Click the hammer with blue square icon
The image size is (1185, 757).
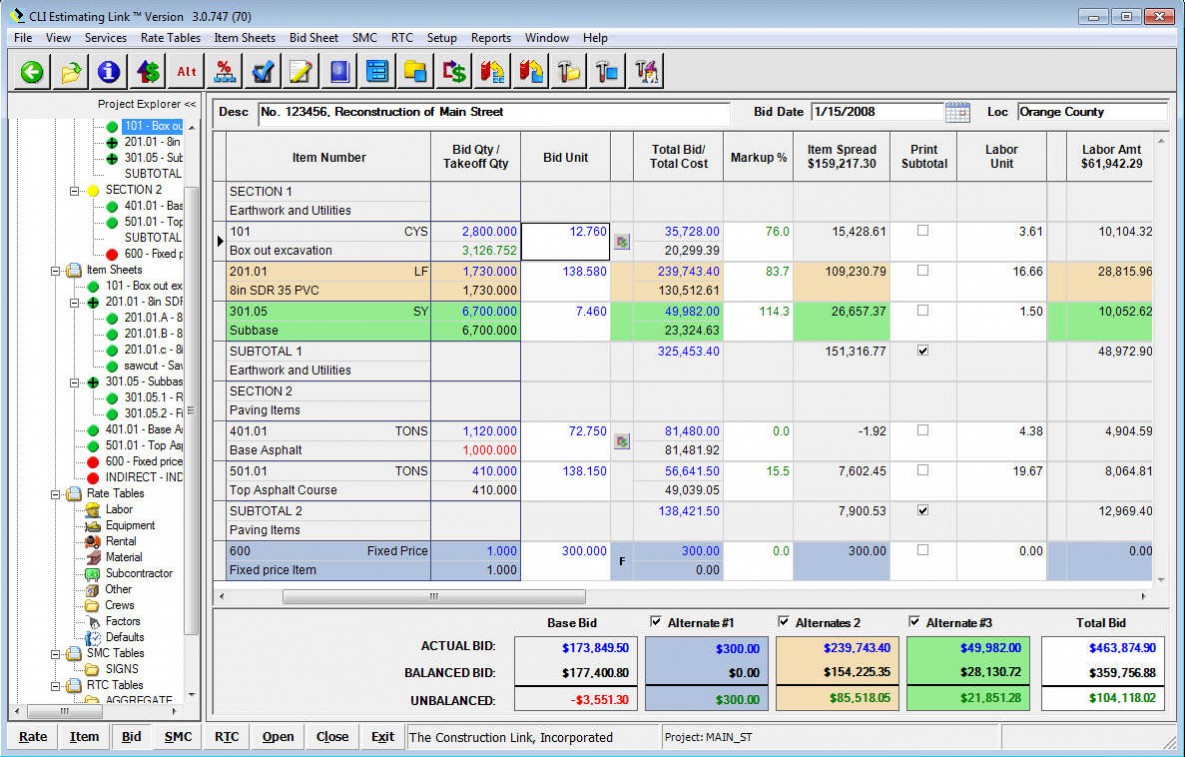607,72
